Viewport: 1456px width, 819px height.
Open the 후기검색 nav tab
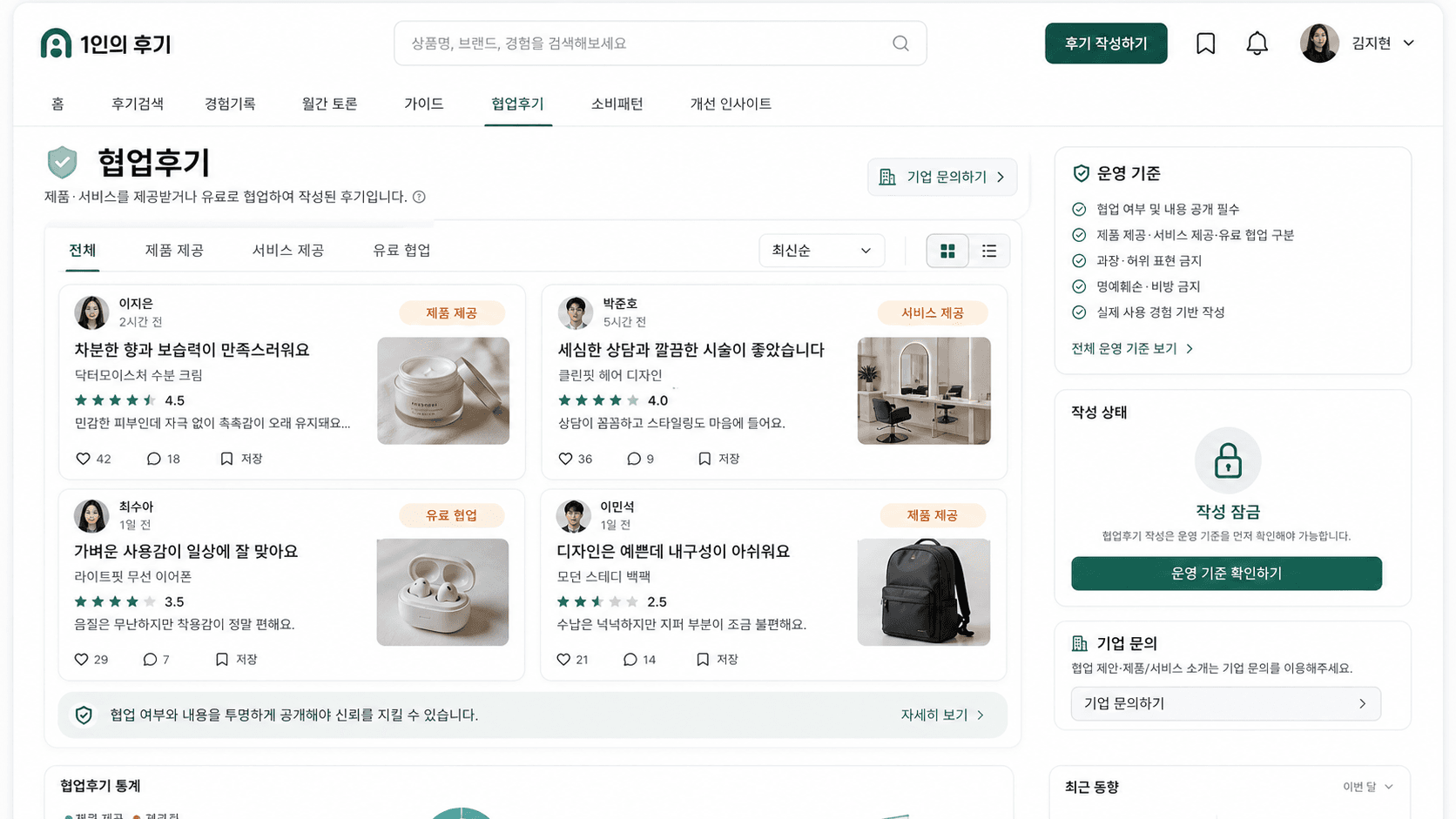pos(138,104)
